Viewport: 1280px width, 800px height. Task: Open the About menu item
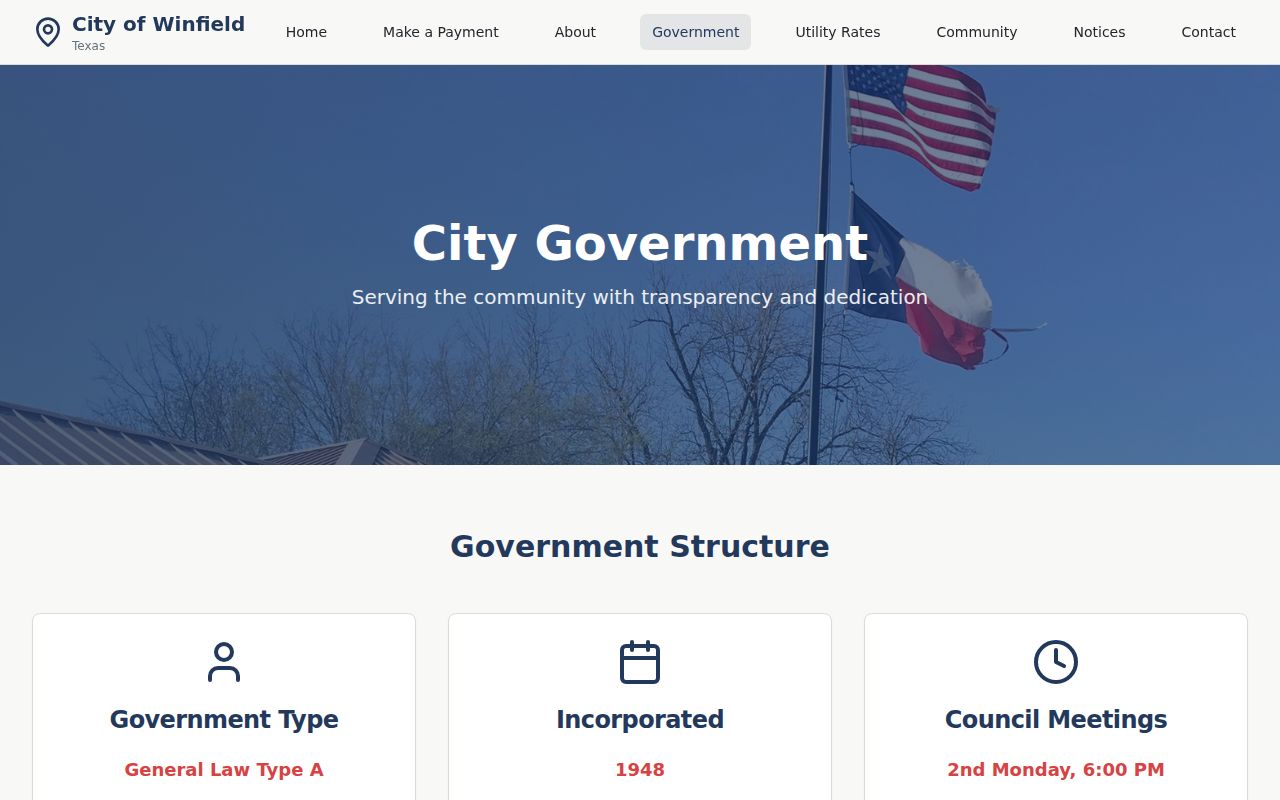point(575,32)
